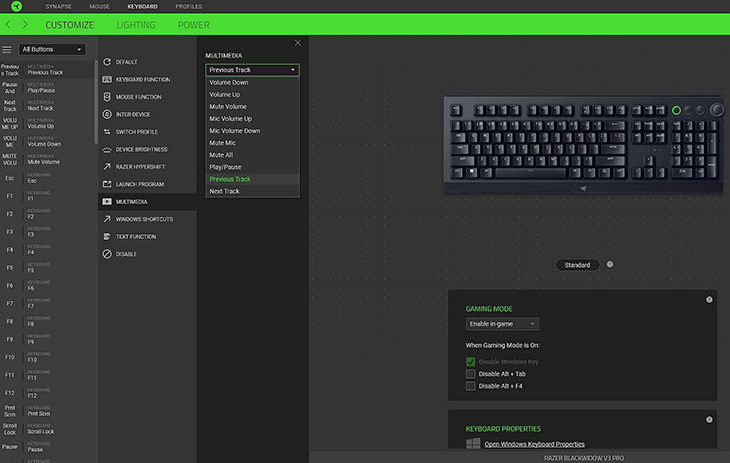Select the highlighted Previous Track list option

tap(252, 179)
